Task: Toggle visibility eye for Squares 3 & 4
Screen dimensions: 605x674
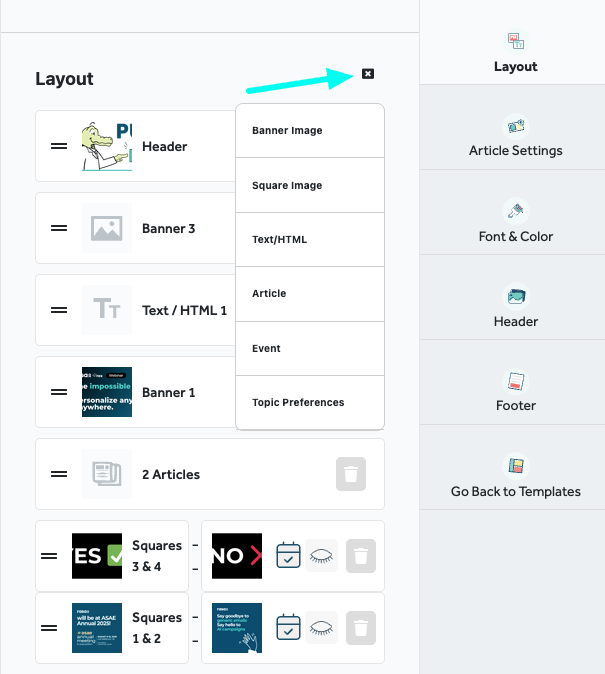Action: (322, 556)
